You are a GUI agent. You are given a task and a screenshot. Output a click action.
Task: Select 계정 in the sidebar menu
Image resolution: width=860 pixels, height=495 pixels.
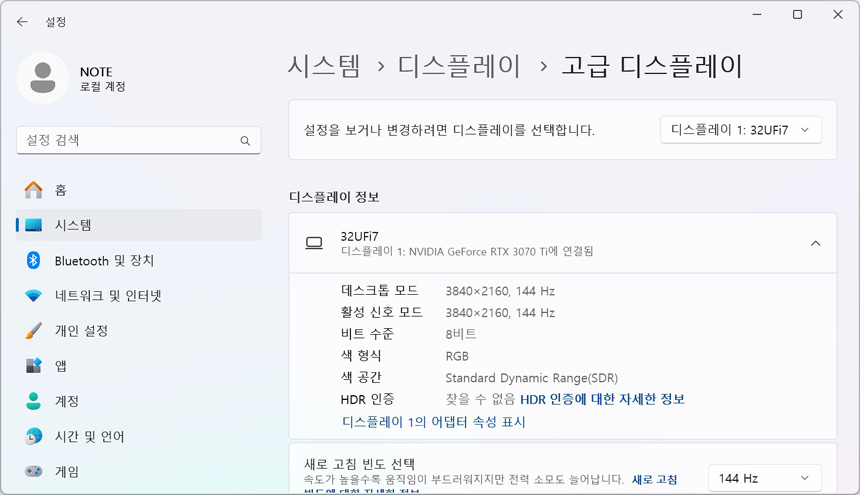67,401
